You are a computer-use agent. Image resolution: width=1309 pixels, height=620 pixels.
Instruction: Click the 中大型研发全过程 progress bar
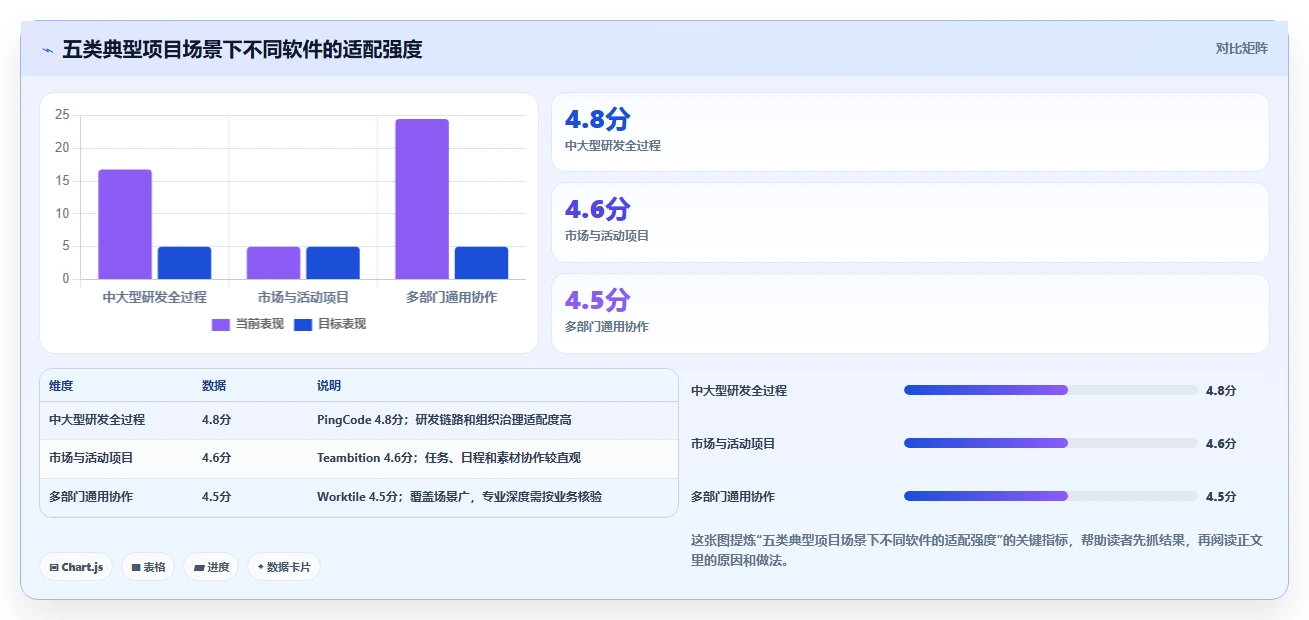pyautogui.click(x=1050, y=390)
